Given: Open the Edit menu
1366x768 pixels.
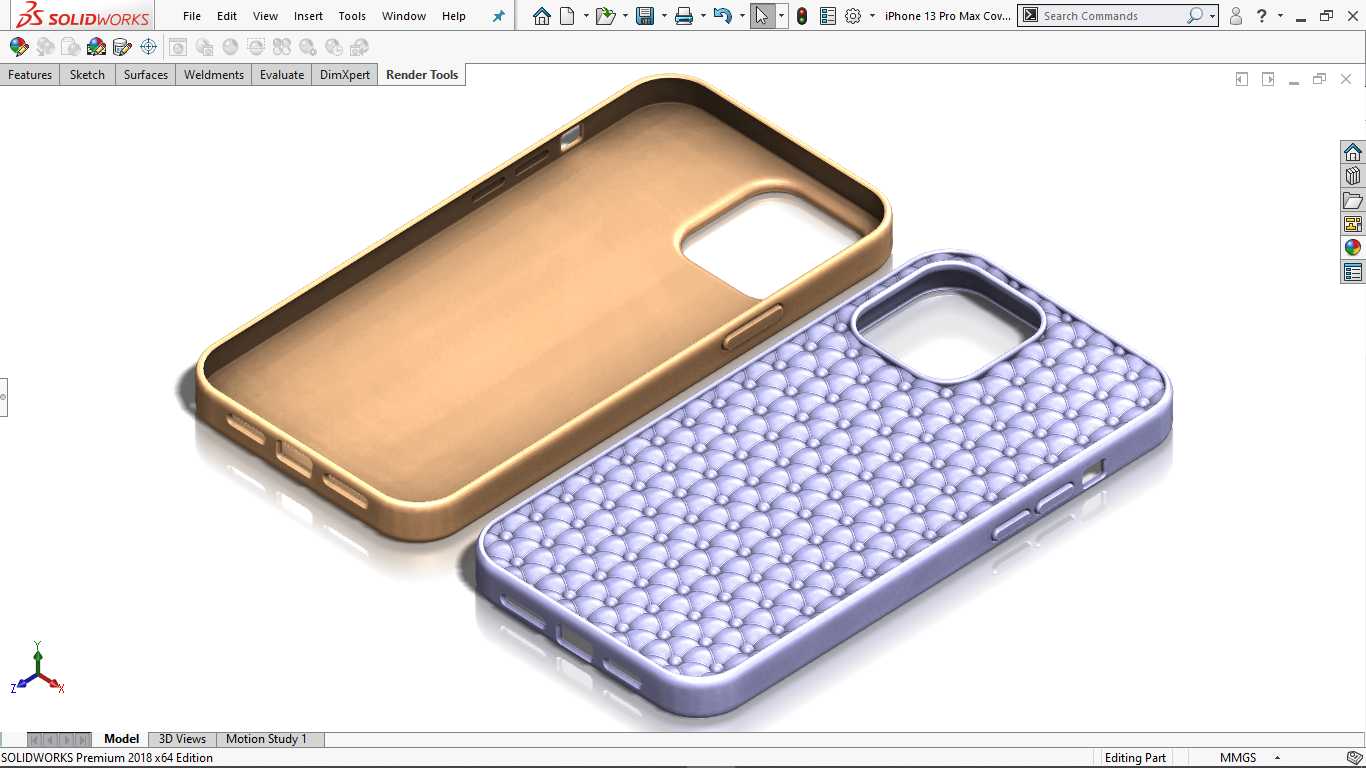Looking at the screenshot, I should 227,16.
